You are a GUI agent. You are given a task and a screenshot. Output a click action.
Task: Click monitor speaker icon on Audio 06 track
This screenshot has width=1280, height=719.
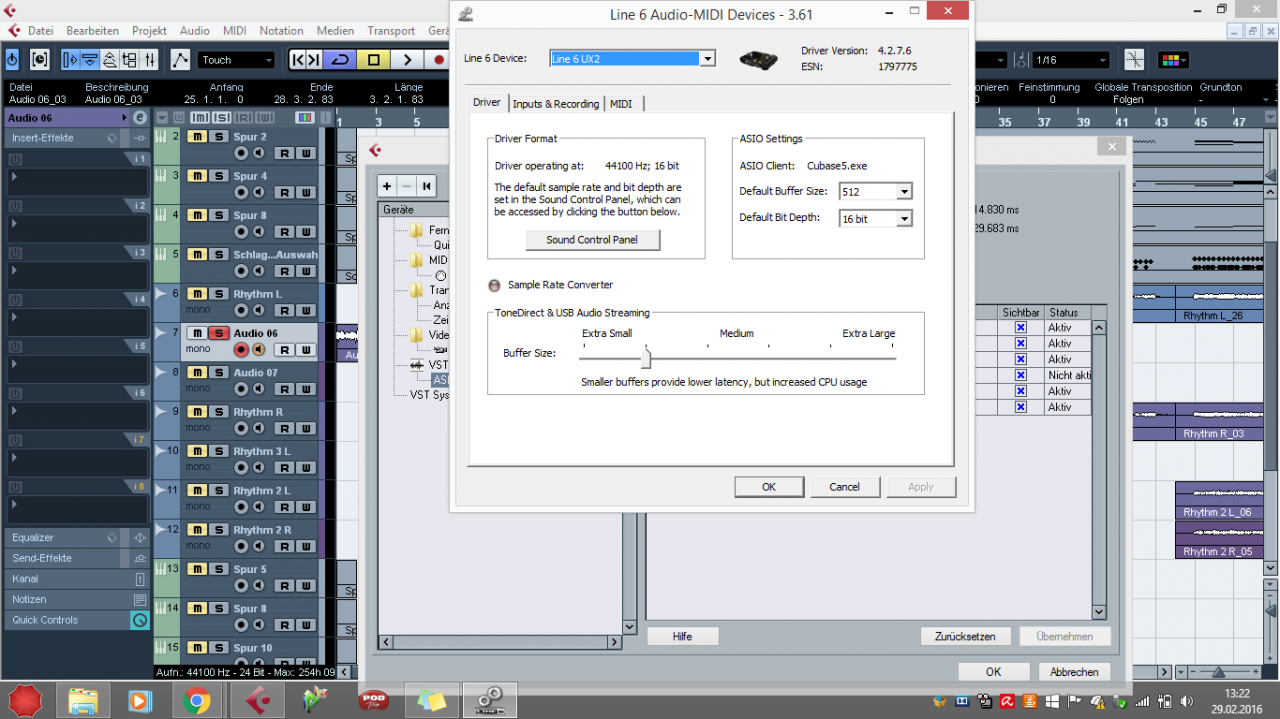[x=258, y=349]
